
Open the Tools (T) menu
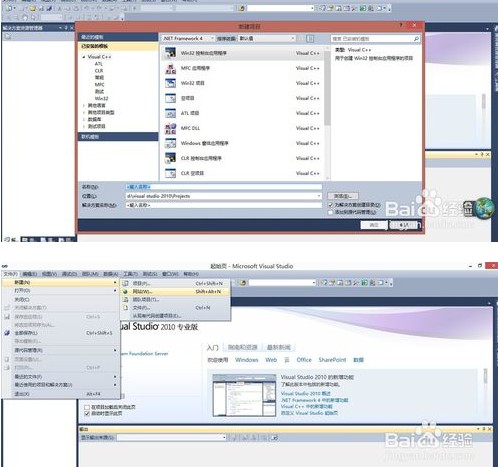coord(130,274)
